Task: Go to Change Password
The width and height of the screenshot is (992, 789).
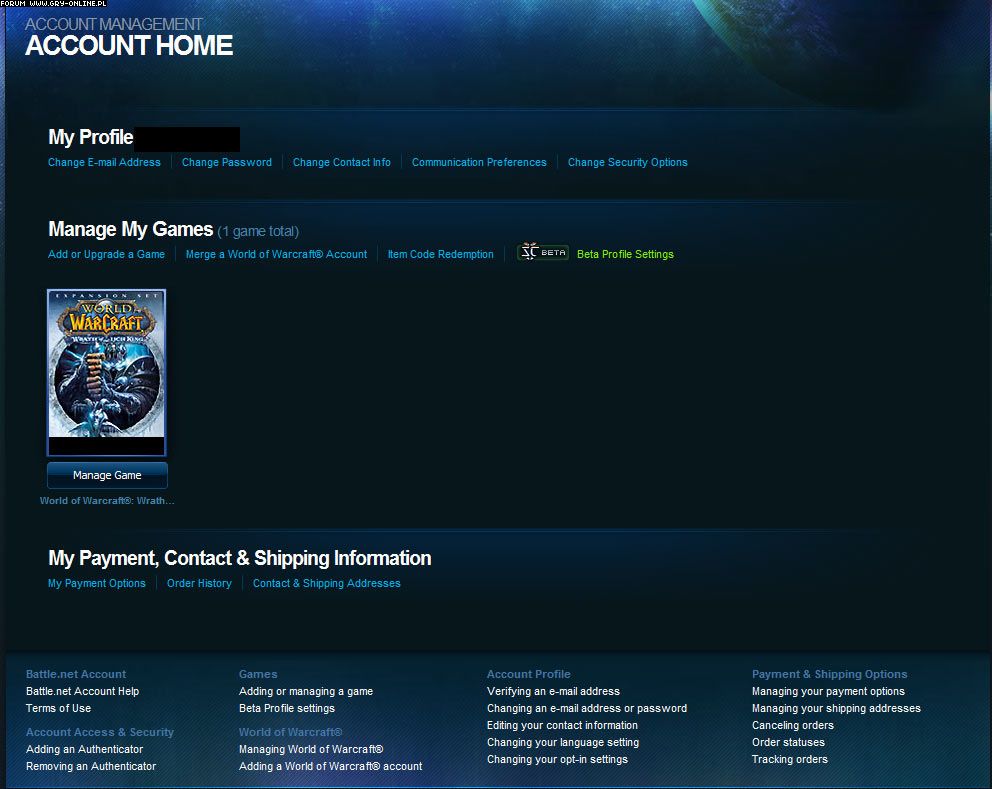Action: pyautogui.click(x=227, y=162)
